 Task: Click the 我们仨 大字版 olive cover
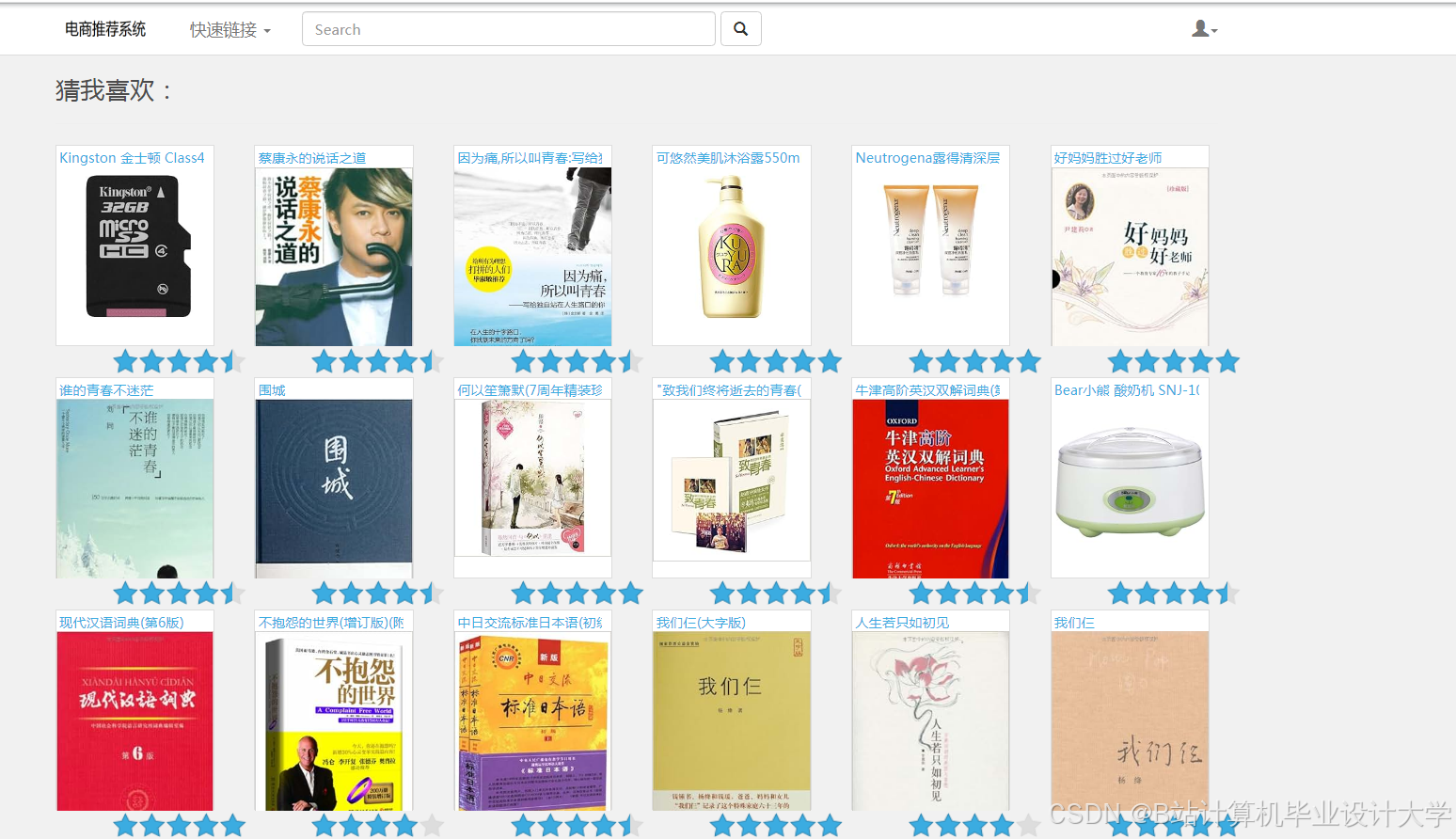(x=732, y=720)
